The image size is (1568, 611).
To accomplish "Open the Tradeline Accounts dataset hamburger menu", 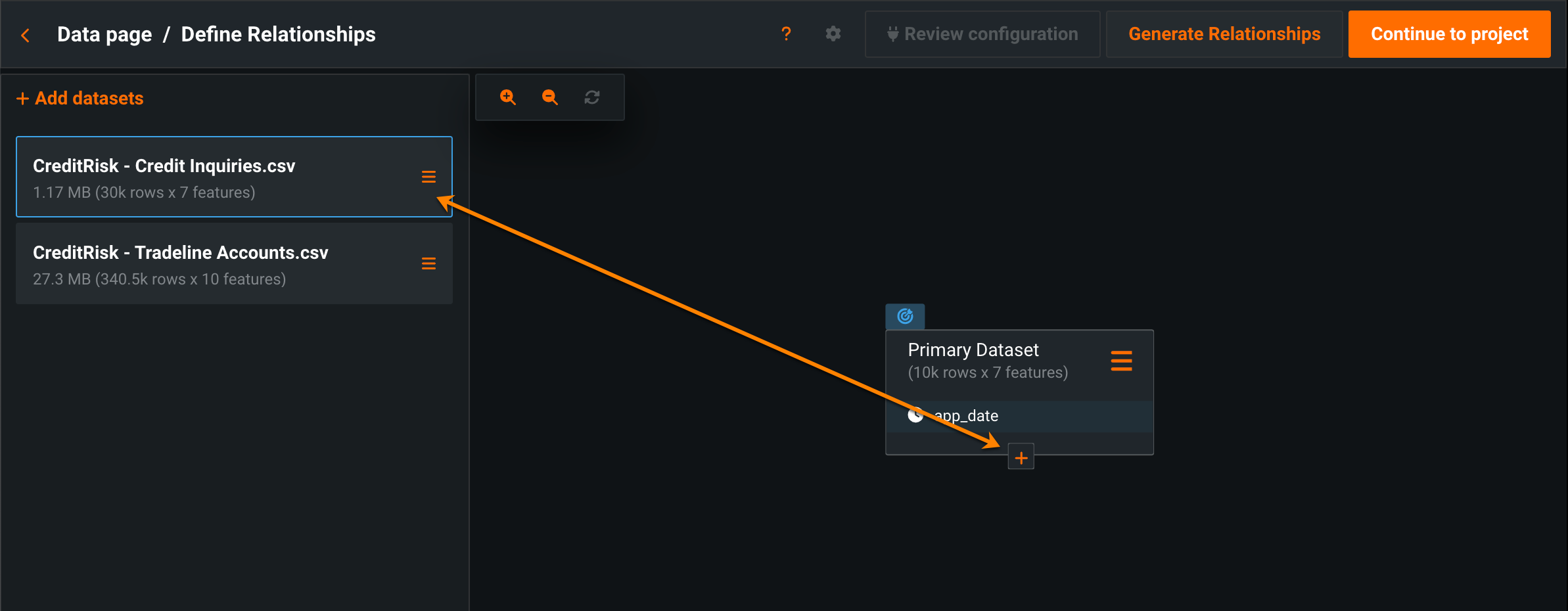I will coord(428,263).
